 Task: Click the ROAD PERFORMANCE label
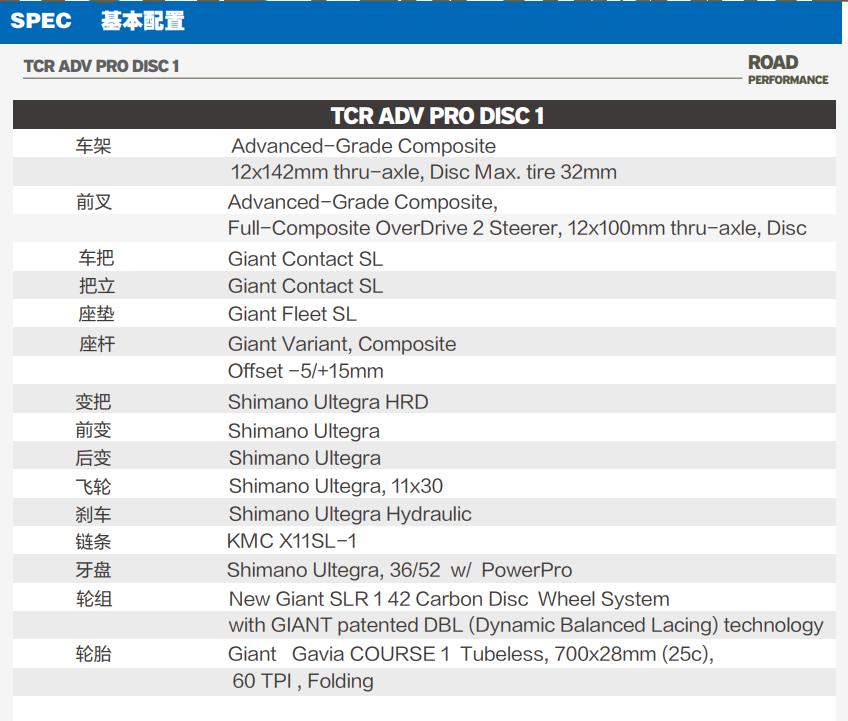787,70
